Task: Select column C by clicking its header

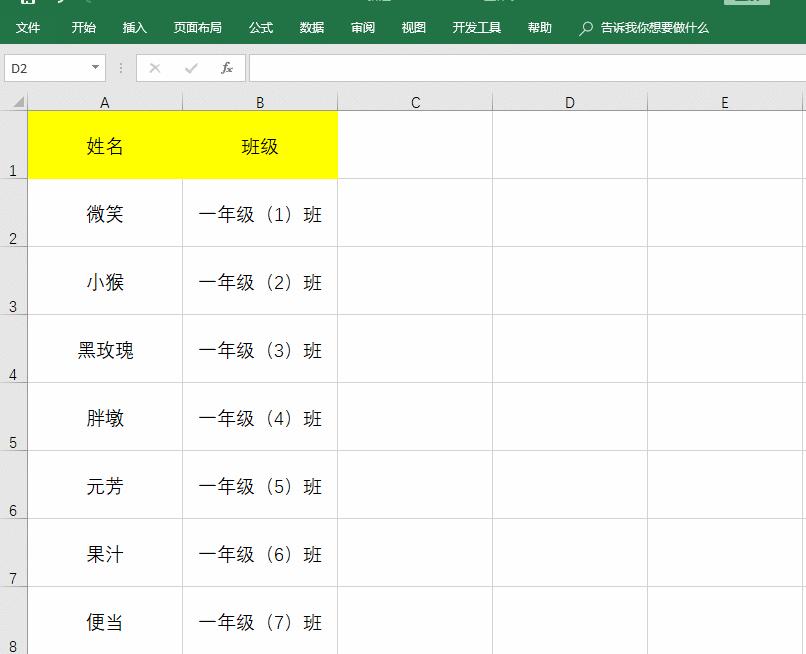Action: 414,101
